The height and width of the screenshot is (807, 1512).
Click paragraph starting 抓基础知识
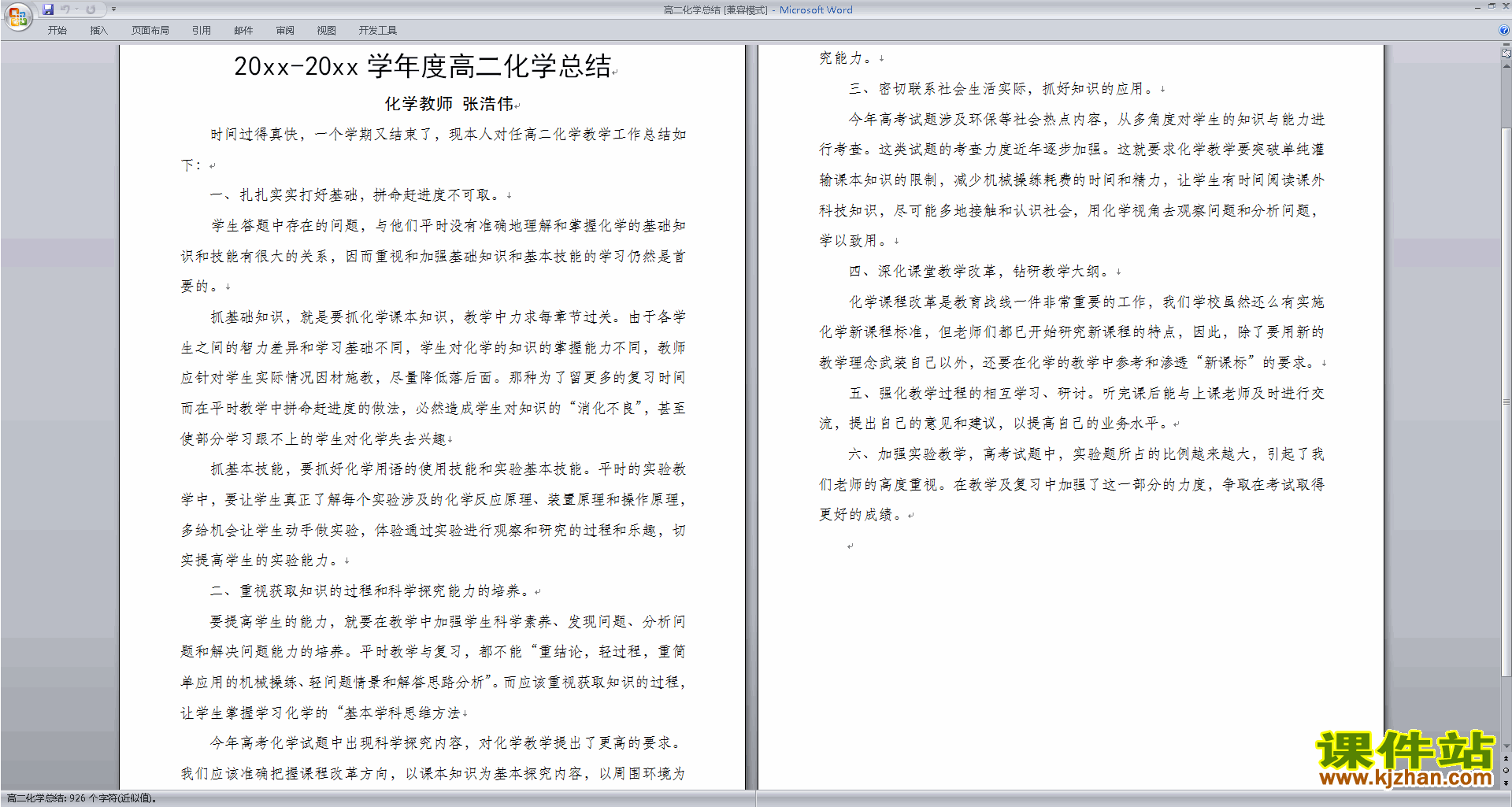pos(433,378)
